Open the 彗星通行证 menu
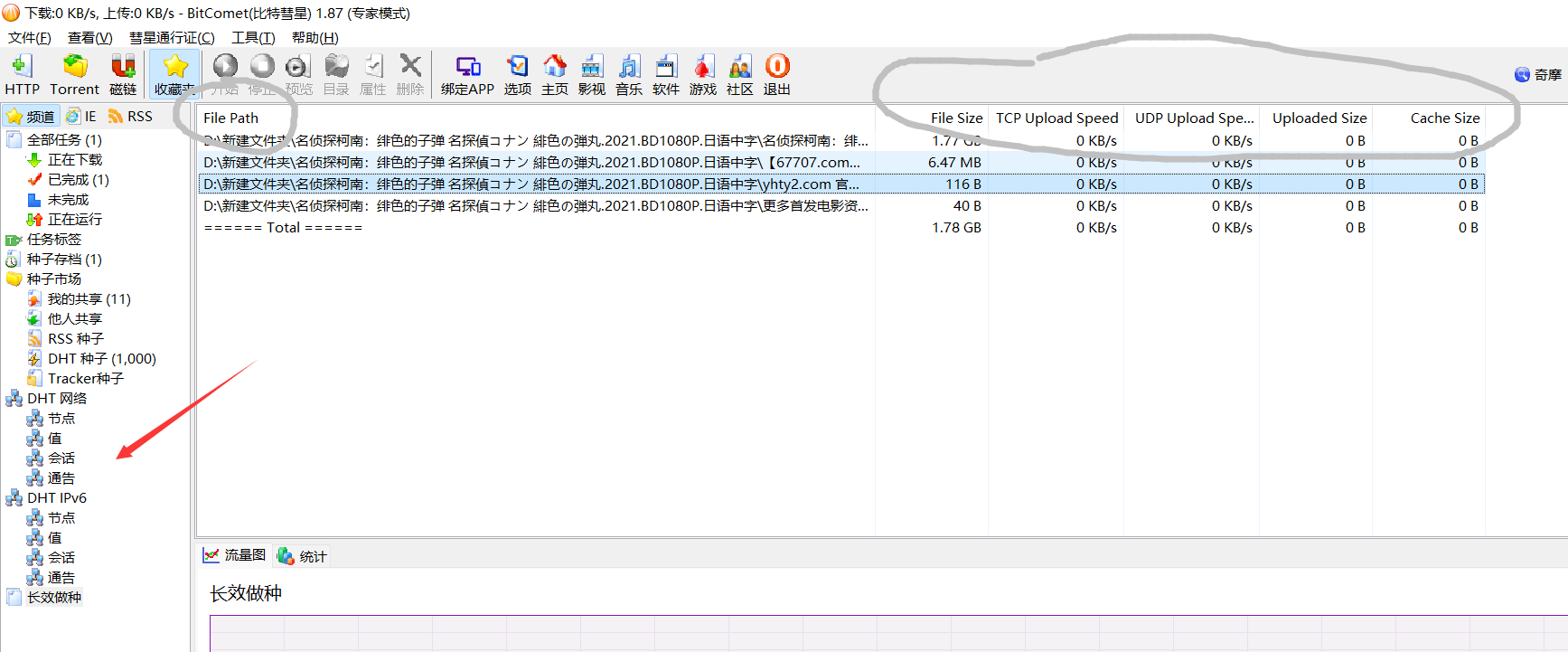The height and width of the screenshot is (652, 1568). tap(172, 37)
